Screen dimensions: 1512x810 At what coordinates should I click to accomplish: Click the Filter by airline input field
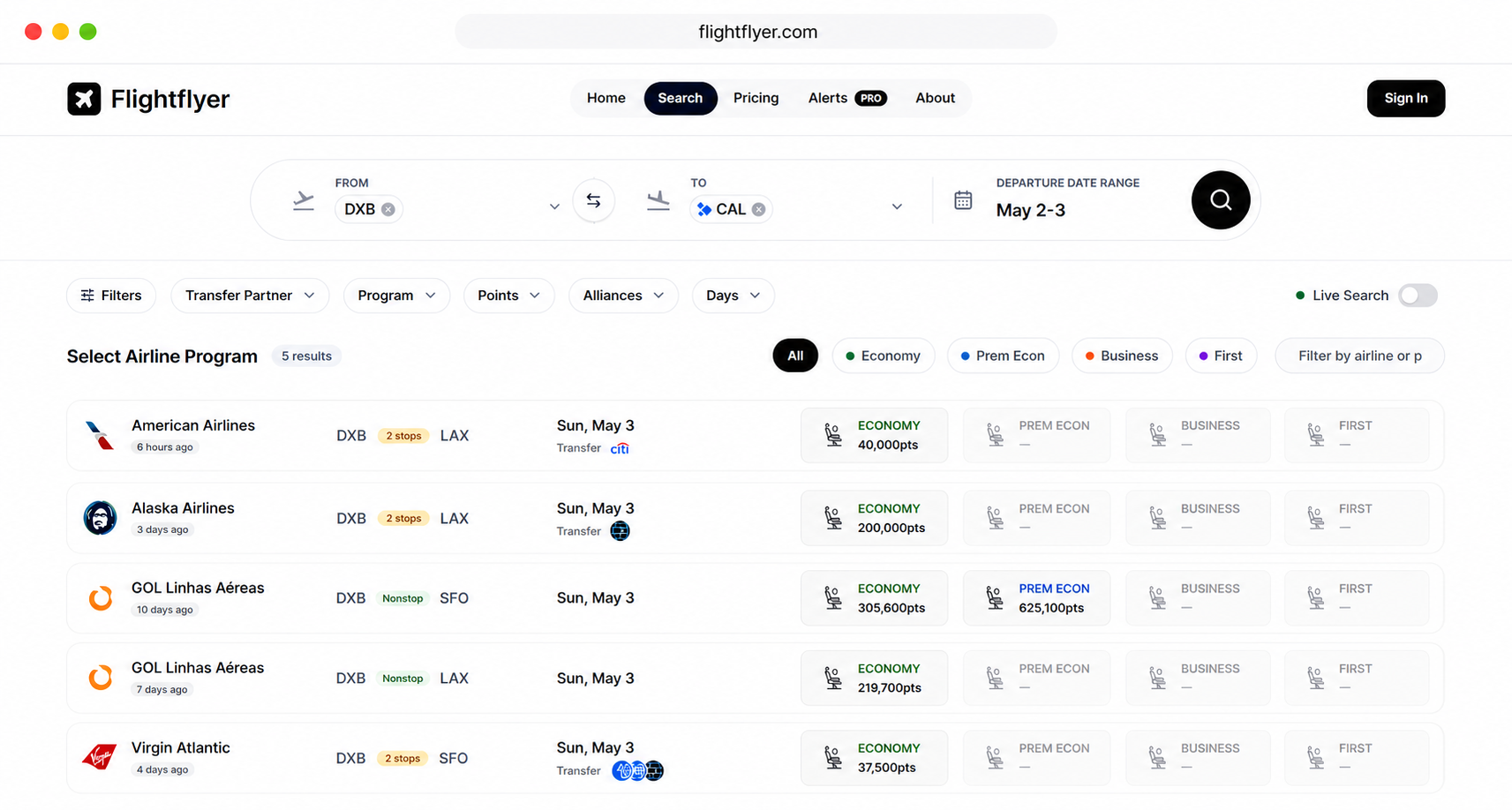(x=1359, y=356)
